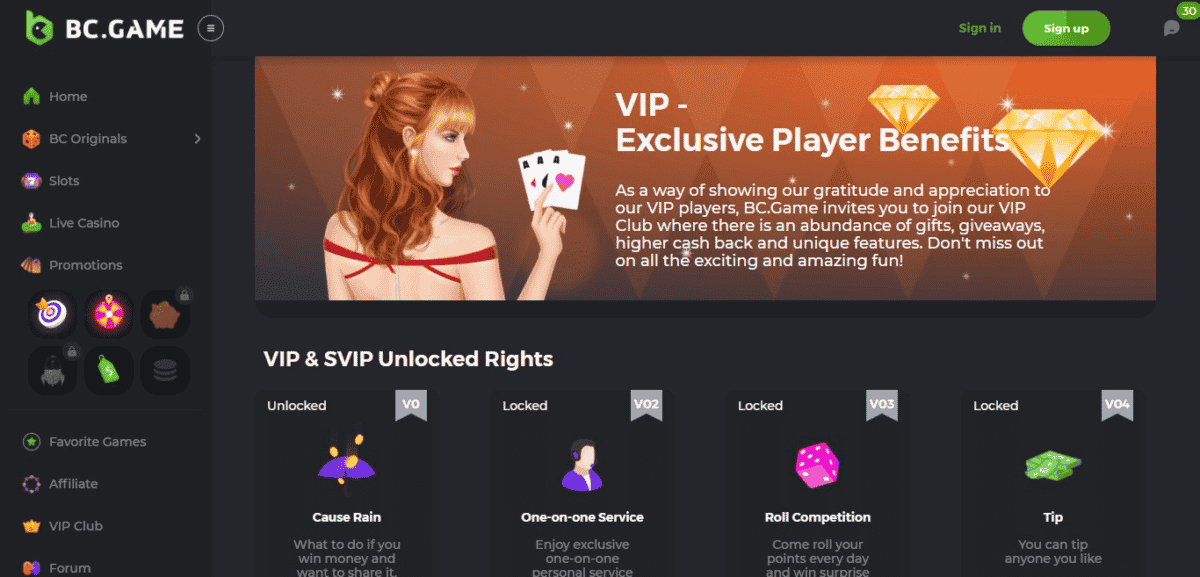Open the lucky spin wheel icon
The height and width of the screenshot is (577, 1200).
tap(108, 313)
